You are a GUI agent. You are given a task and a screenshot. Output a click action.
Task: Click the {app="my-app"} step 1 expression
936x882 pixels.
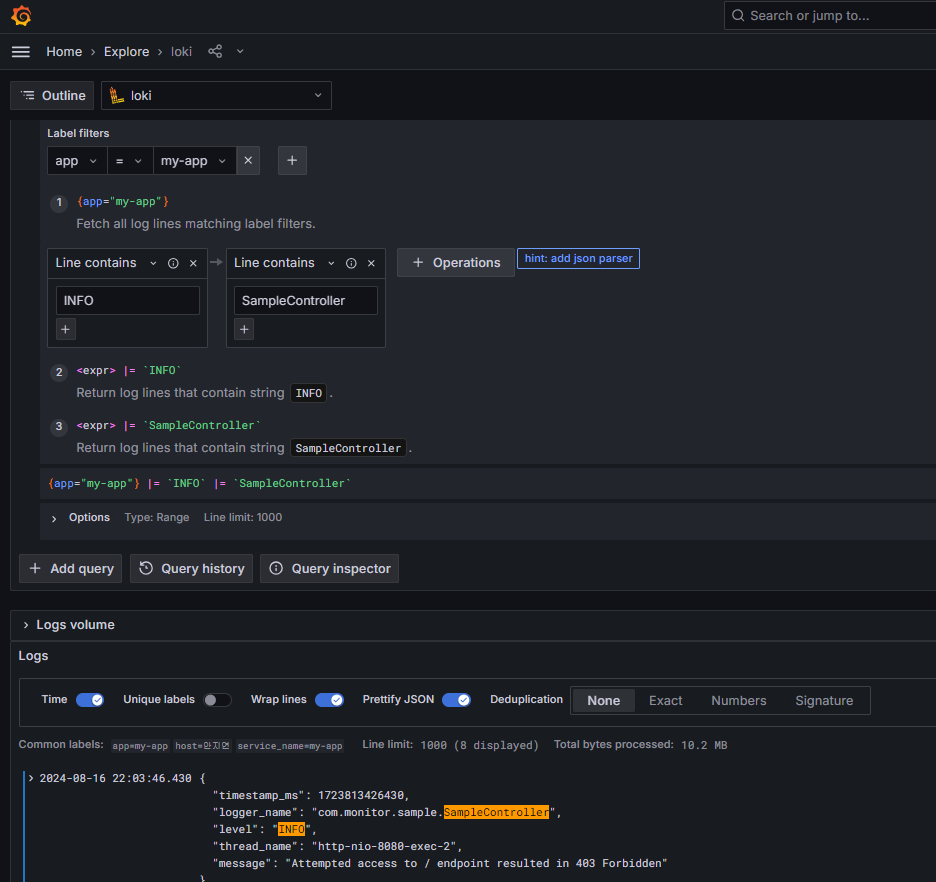point(123,202)
